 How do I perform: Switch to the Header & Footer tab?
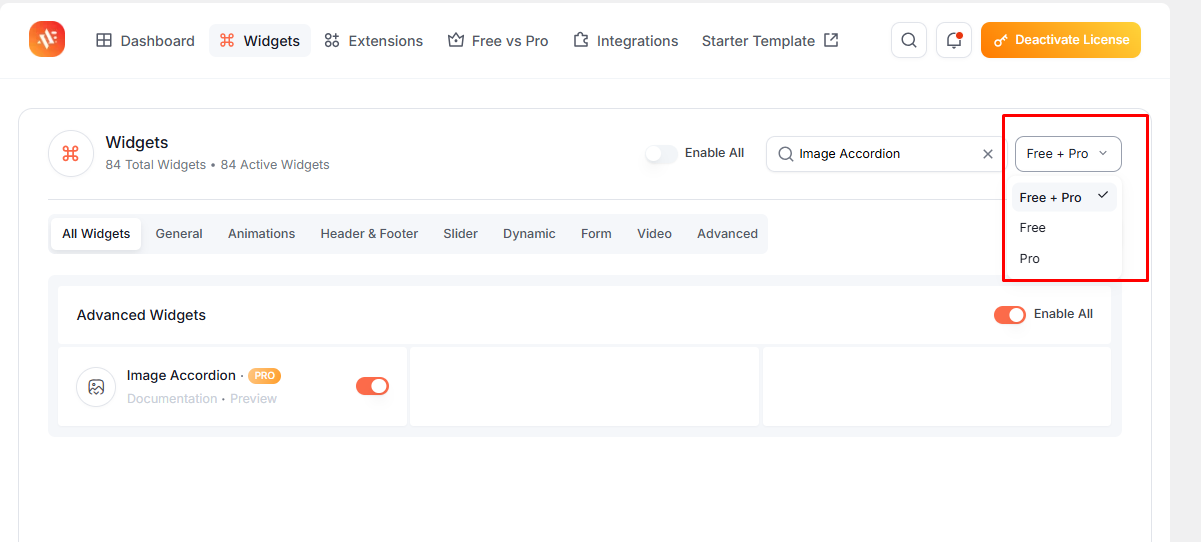pos(369,234)
